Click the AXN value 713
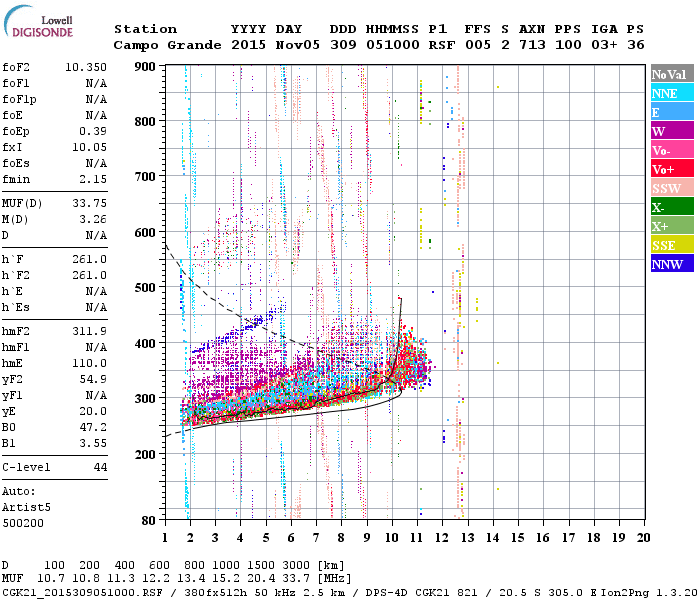700x600 pixels. coord(532,45)
